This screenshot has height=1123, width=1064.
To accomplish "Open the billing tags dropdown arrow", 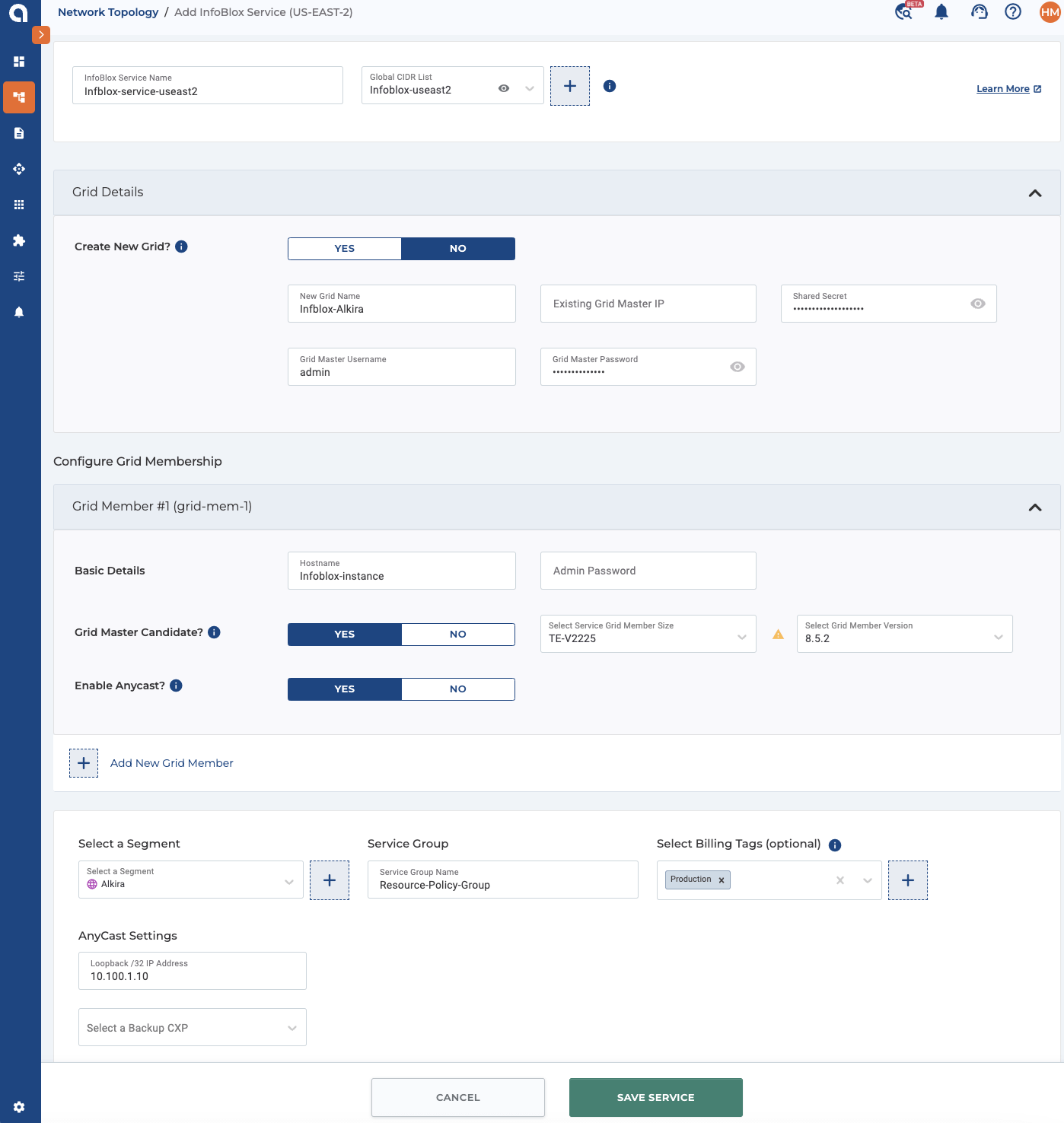I will 868,880.
